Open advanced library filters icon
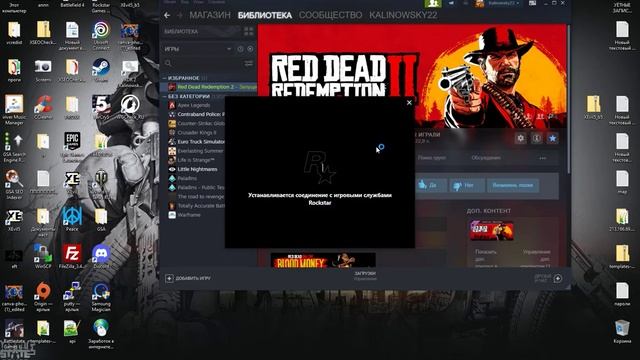Image resolution: width=640 pixels, height=360 pixels. 248,63
